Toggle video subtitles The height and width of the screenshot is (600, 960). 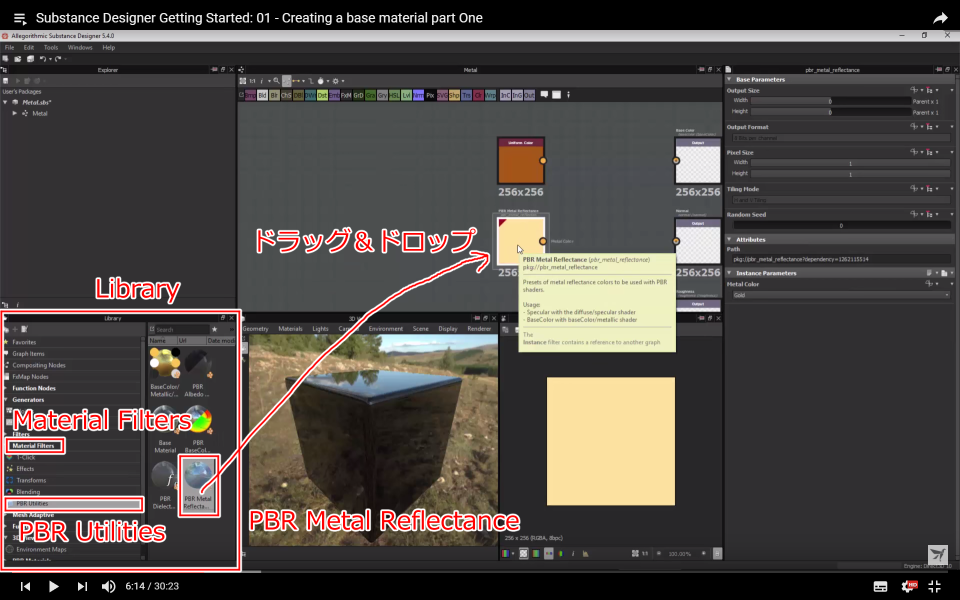(880, 587)
